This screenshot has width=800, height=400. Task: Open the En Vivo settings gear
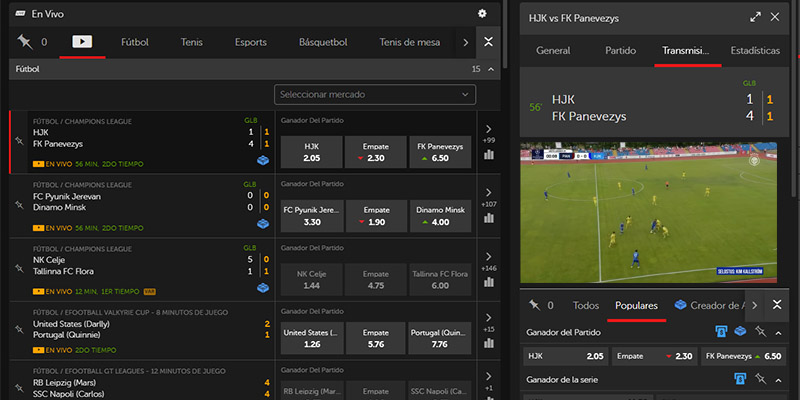coord(482,14)
